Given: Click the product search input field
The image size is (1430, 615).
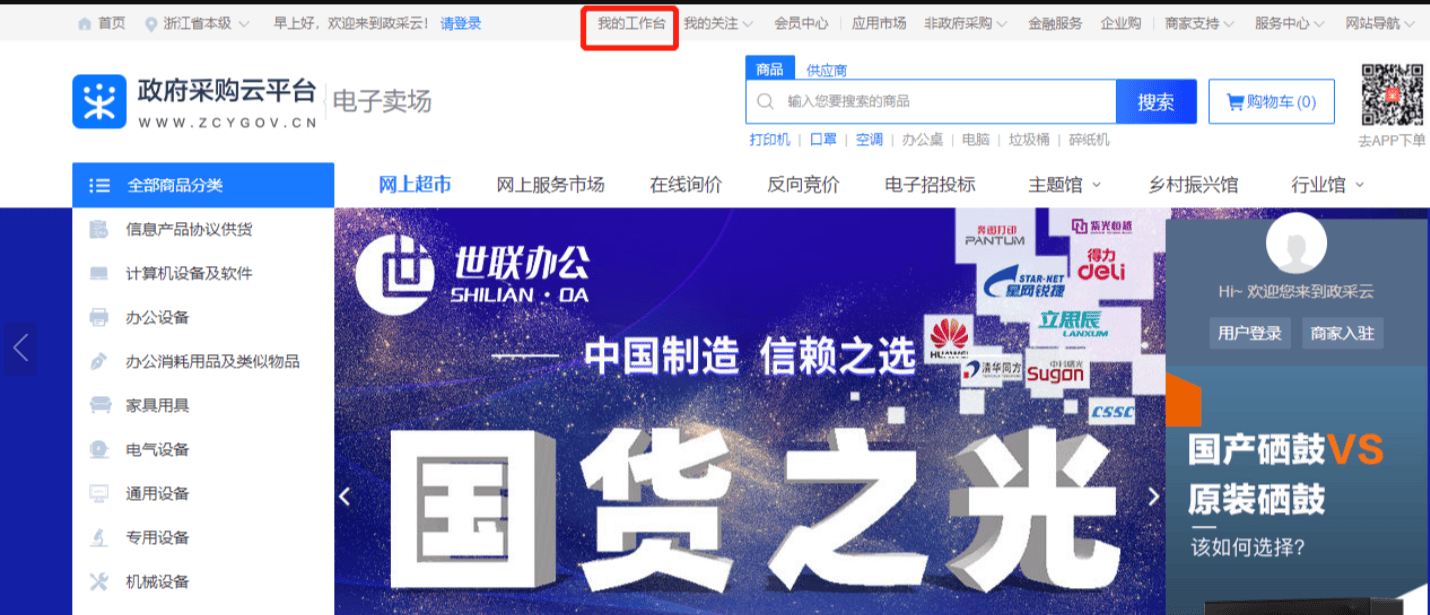Looking at the screenshot, I should pos(931,101).
